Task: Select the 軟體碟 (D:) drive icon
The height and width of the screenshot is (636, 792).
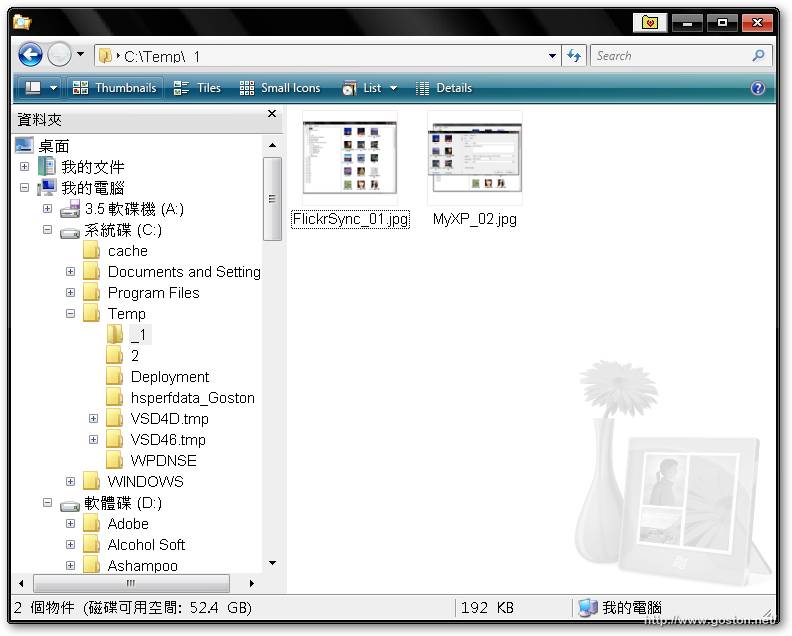Action: pyautogui.click(x=70, y=505)
